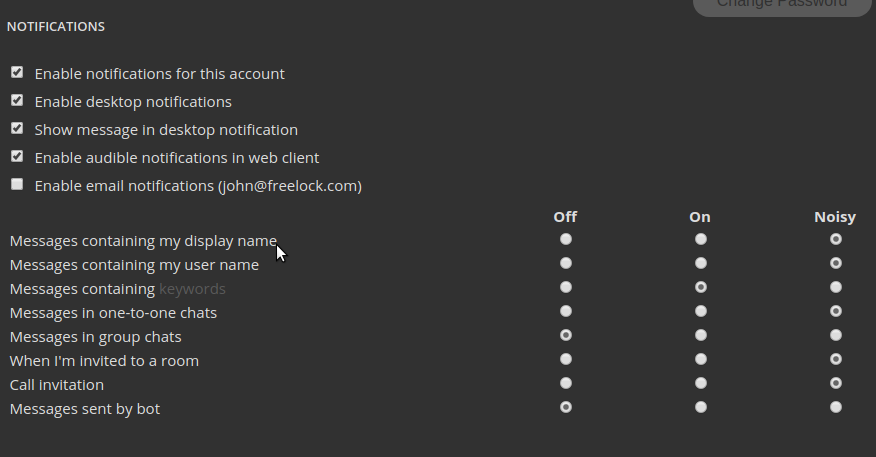Set display name messages to Off
This screenshot has height=457, width=876.
566,240
